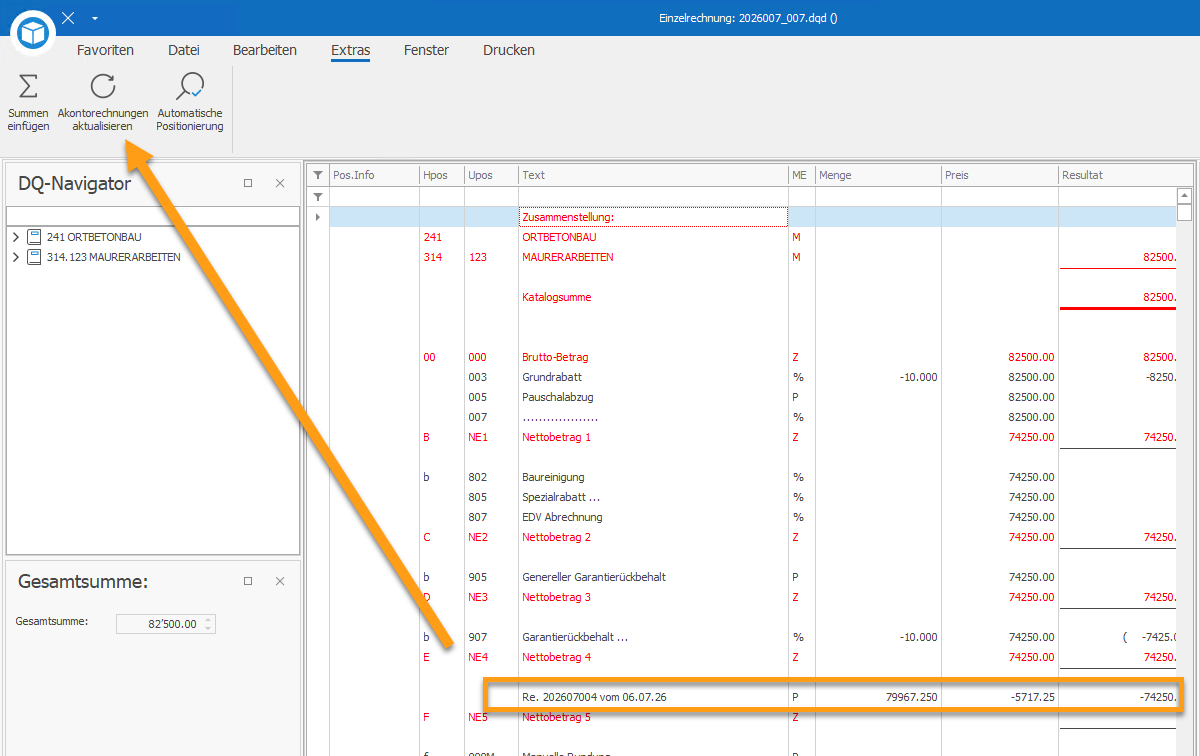
Task: Float the Gesamtsumme panel using square icon
Action: [248, 581]
